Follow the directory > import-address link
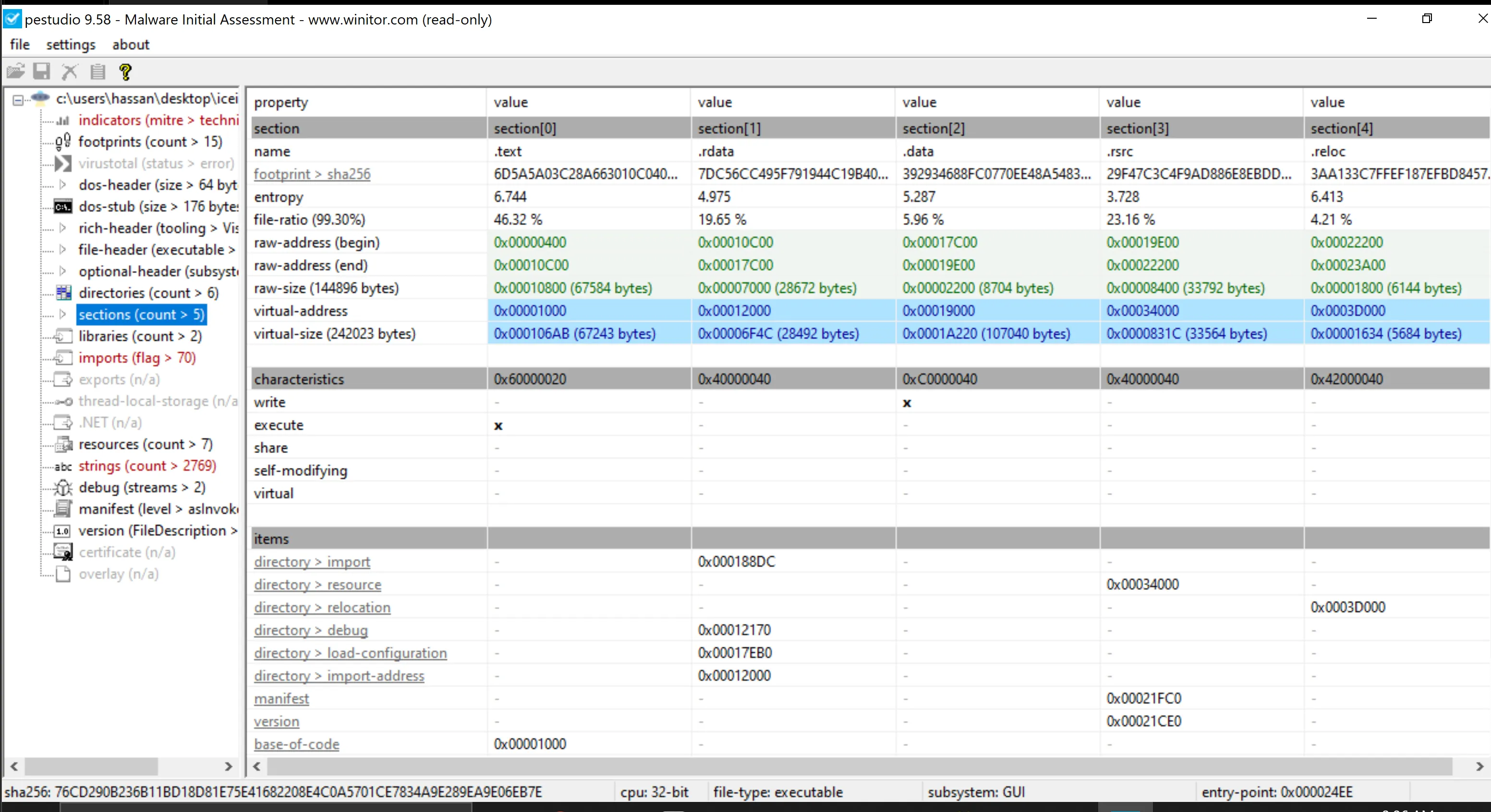1491x812 pixels. tap(339, 676)
